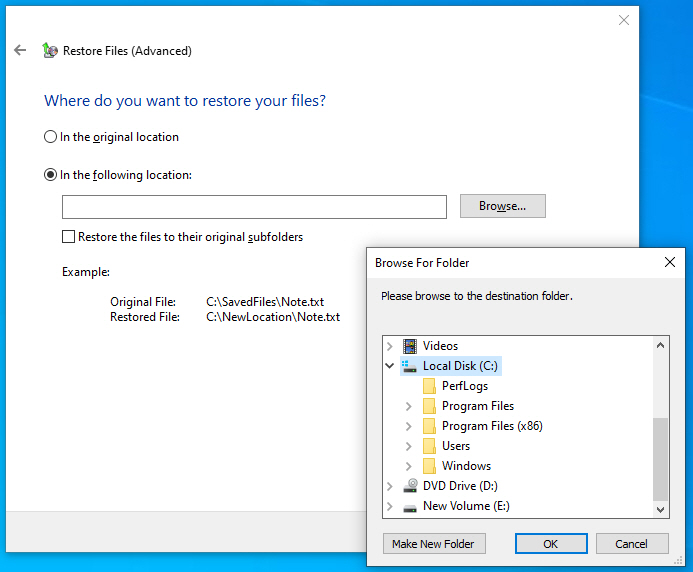Select the 'Program Files' folder label

coord(478,406)
